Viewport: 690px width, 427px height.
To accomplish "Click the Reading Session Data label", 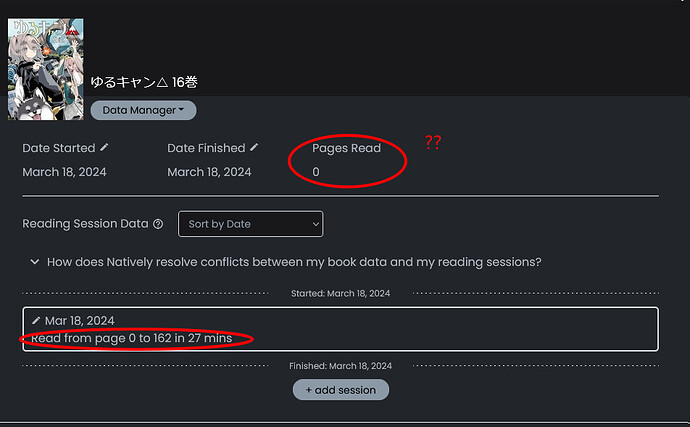I will pos(85,224).
